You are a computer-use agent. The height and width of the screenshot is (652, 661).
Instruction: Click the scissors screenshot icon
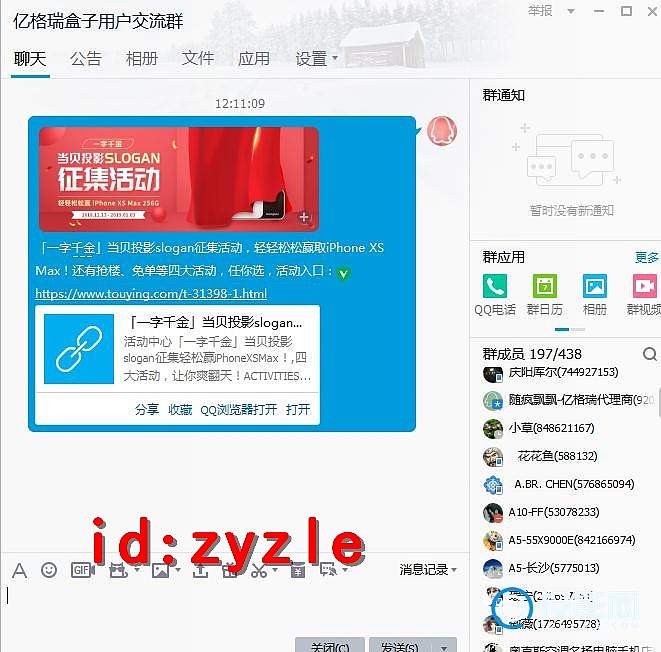point(259,570)
